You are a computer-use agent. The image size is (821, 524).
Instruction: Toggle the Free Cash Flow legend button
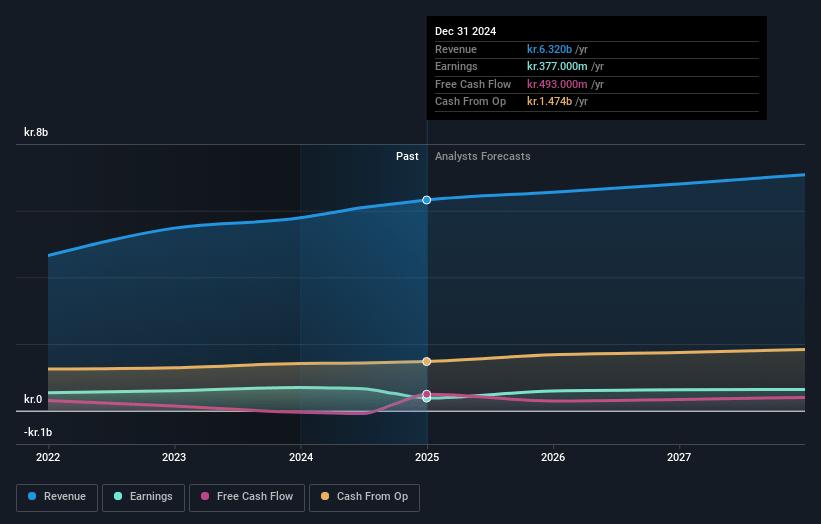(247, 497)
